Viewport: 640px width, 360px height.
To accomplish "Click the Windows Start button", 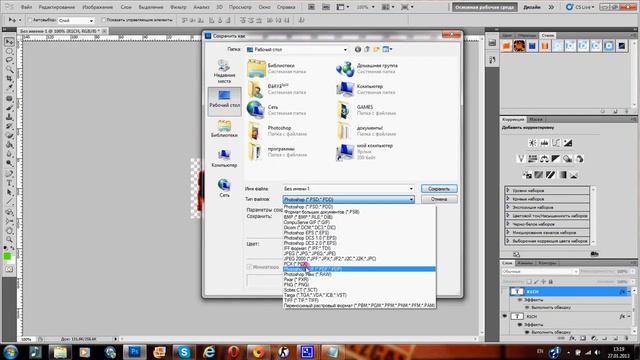I will 10,352.
